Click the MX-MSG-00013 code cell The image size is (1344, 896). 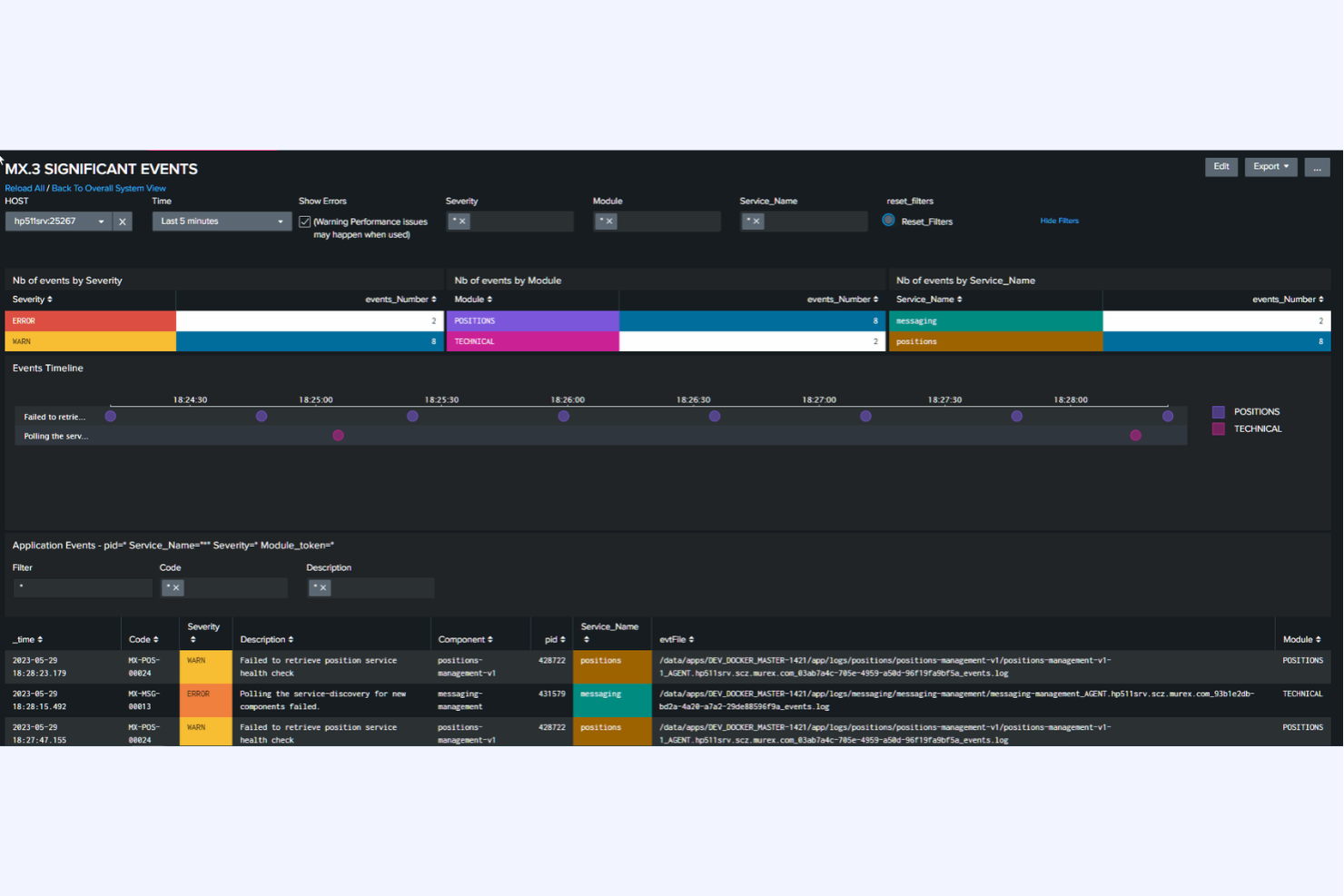pyautogui.click(x=150, y=701)
